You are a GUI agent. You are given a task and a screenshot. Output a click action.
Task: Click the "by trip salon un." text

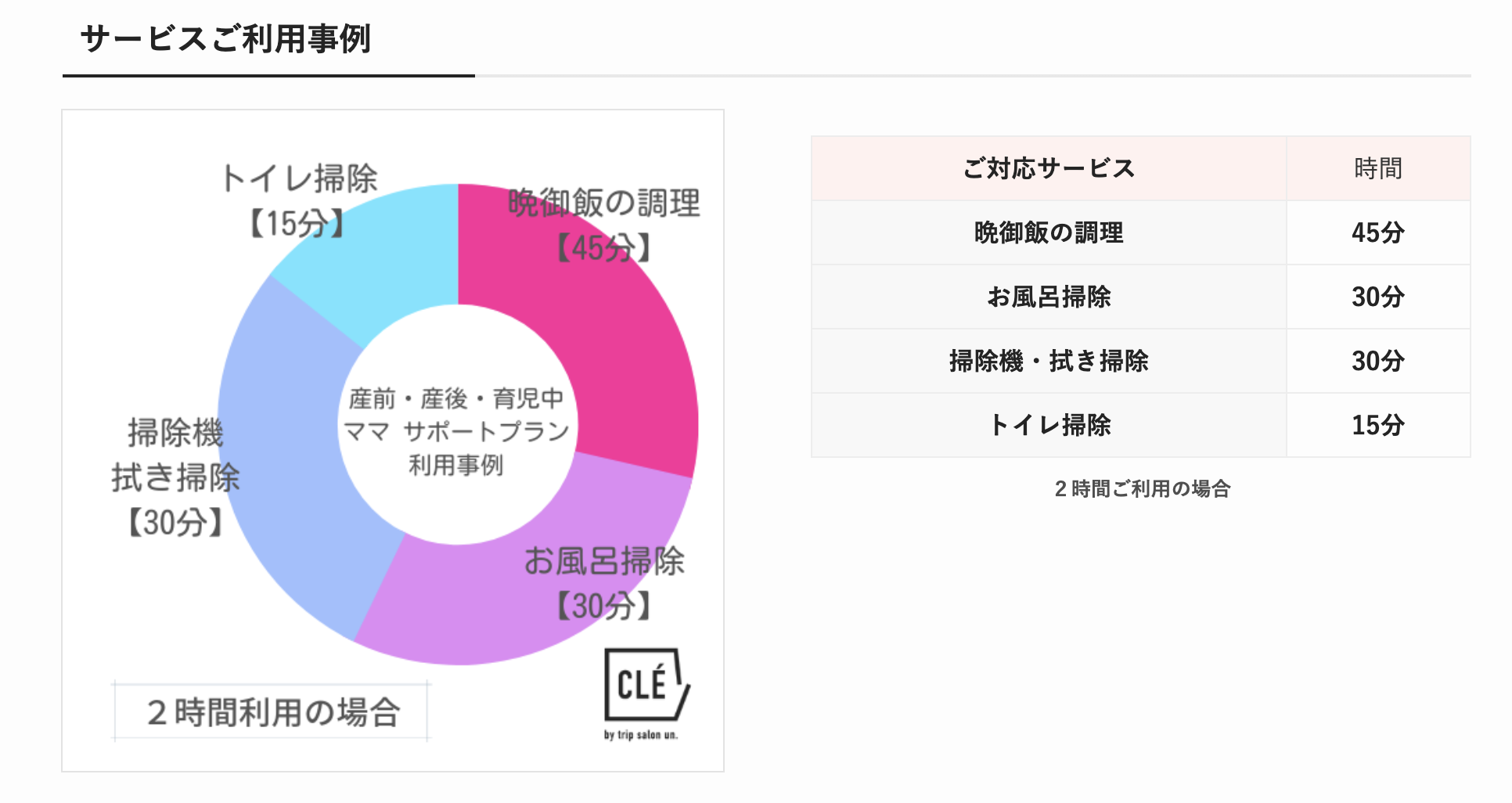pos(640,735)
